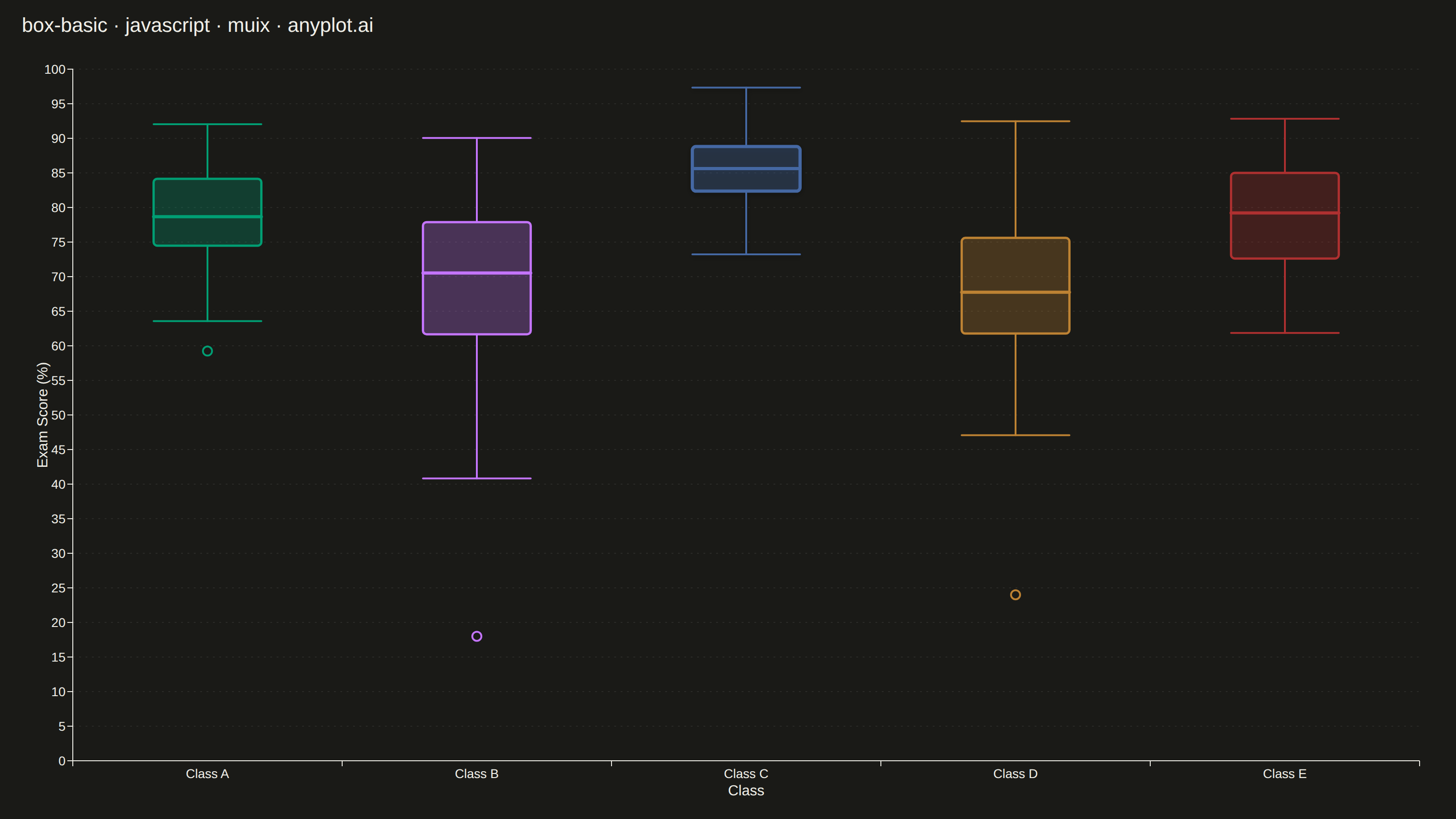Viewport: 1456px width, 819px height.
Task: Click the "90" y-axis tick label
Action: [58, 138]
